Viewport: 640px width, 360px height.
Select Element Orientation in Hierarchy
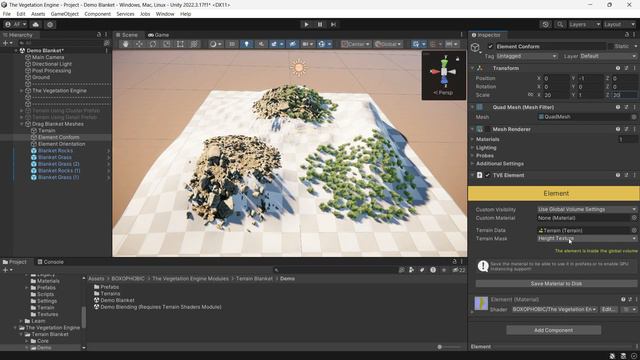pos(61,144)
